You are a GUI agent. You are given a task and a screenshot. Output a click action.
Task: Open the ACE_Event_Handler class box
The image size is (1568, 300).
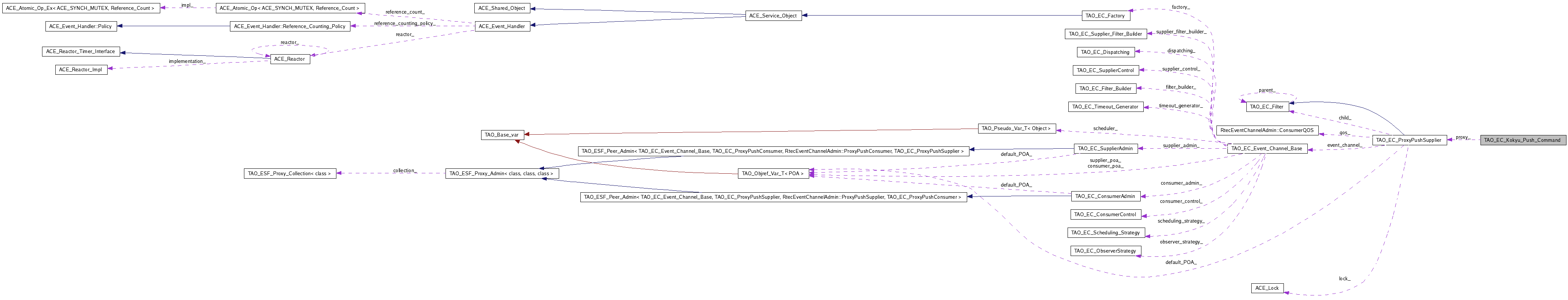tap(502, 26)
